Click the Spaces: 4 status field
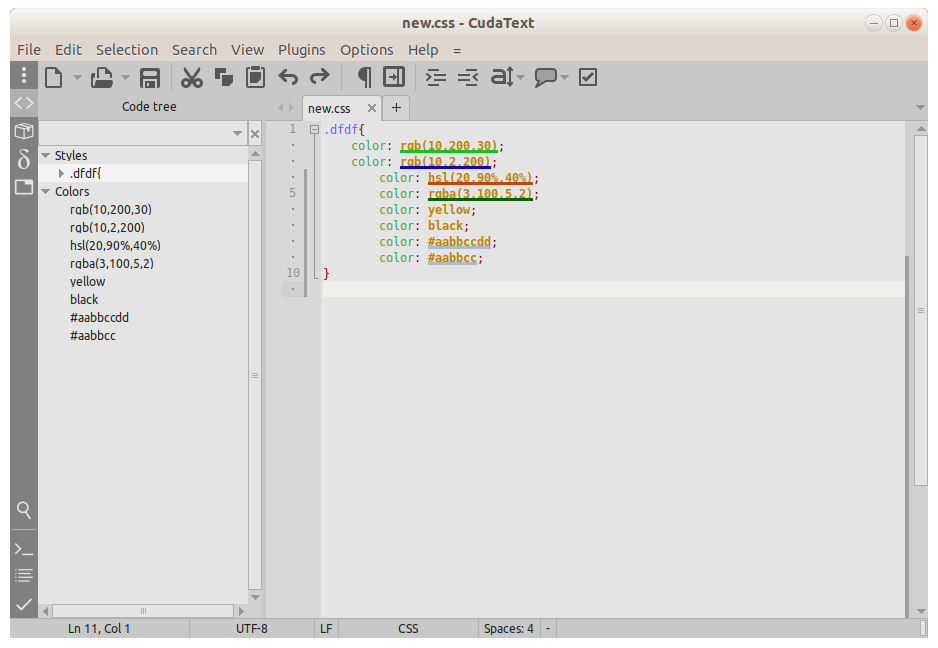The height and width of the screenshot is (648, 938). click(508, 629)
